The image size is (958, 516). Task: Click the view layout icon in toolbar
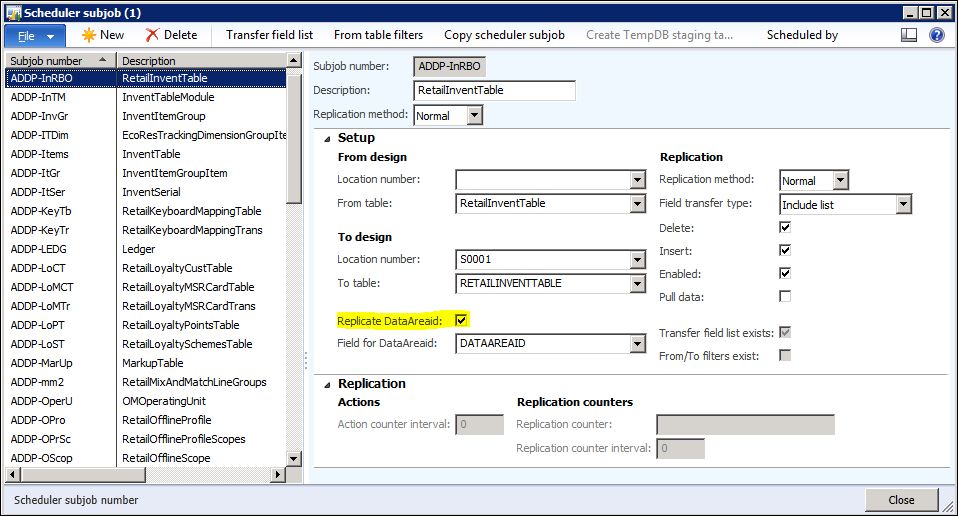point(909,35)
